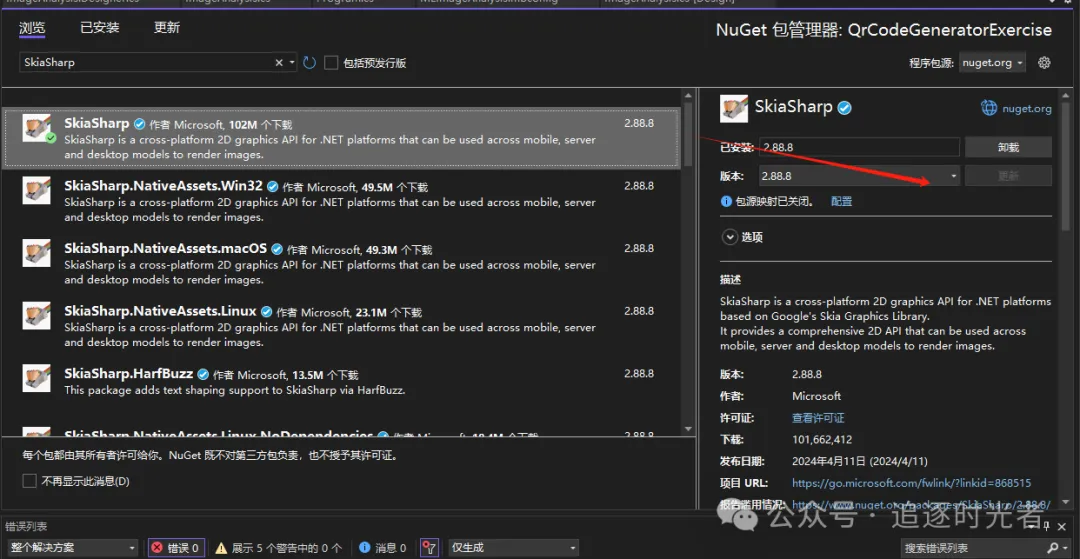The image size is (1080, 559).
Task: Open the 仅生成 dropdown
Action: (513, 548)
